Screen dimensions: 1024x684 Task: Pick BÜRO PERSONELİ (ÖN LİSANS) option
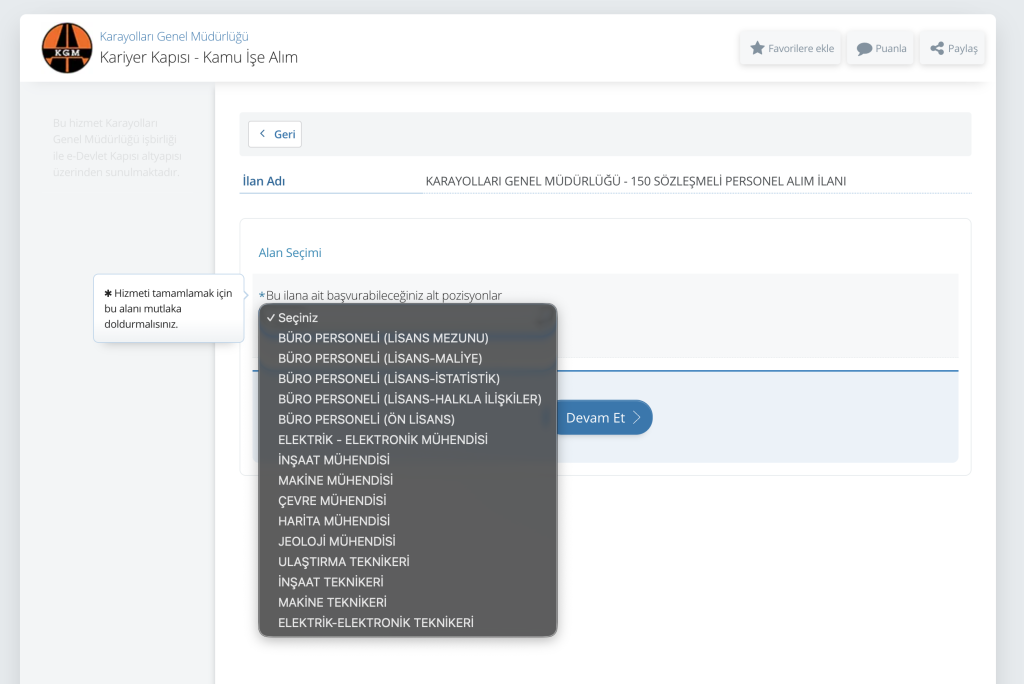point(366,419)
